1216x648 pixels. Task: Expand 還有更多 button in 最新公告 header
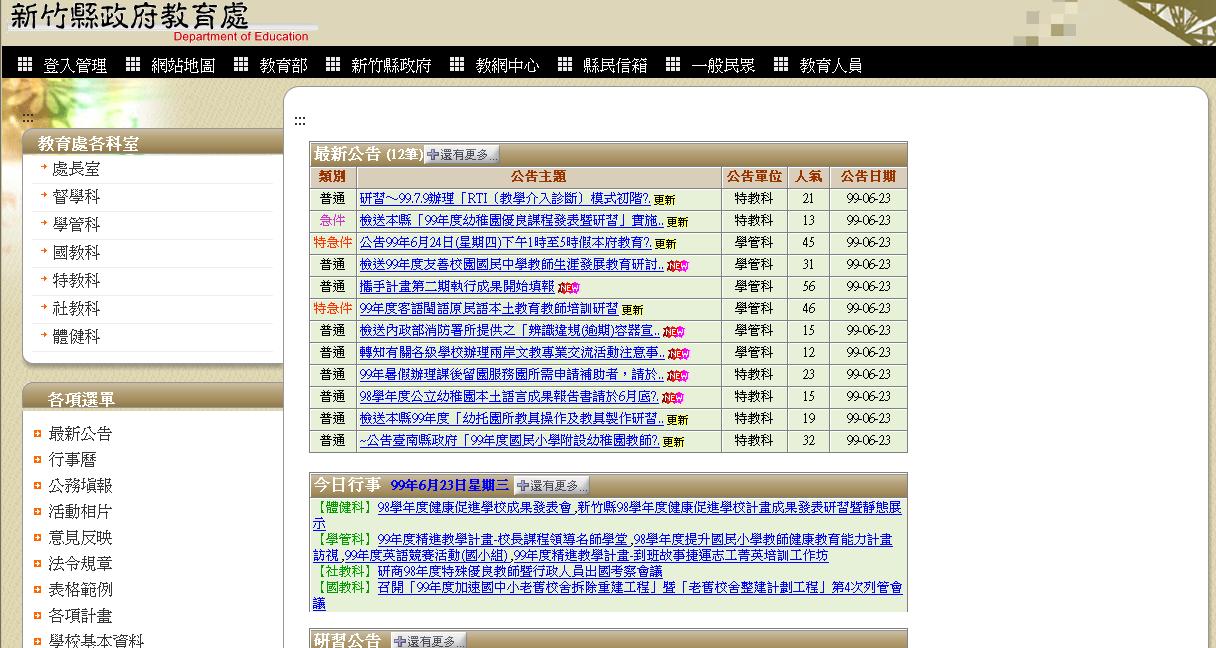(x=461, y=154)
